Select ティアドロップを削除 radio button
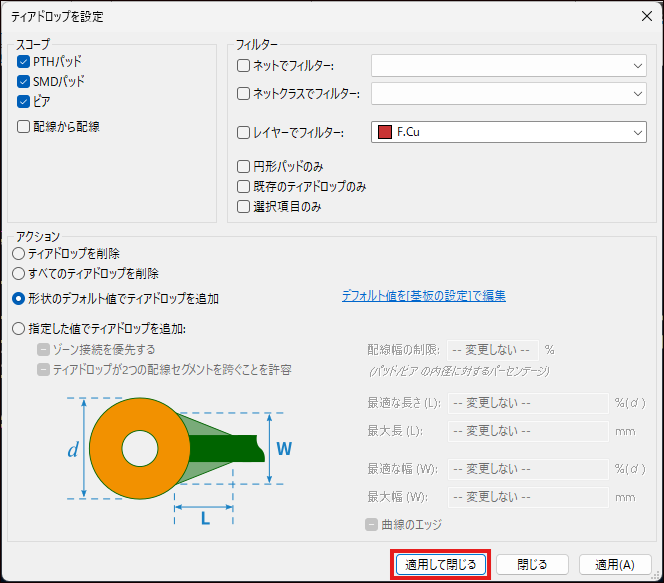 tap(18, 254)
